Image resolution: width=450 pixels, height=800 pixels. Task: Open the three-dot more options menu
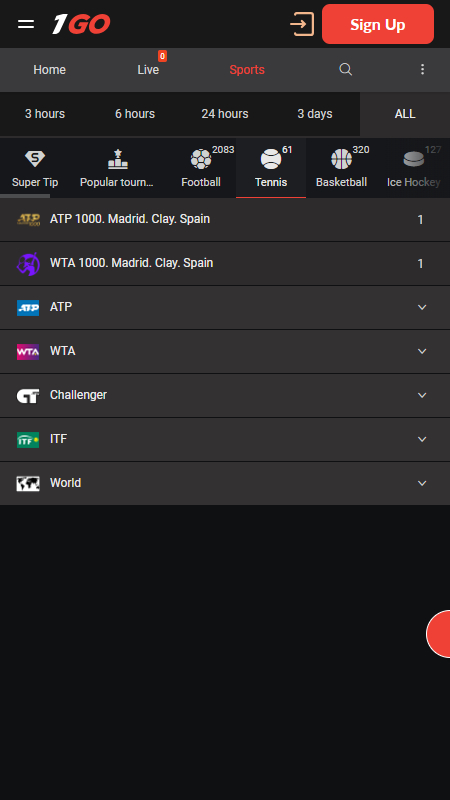[422, 69]
